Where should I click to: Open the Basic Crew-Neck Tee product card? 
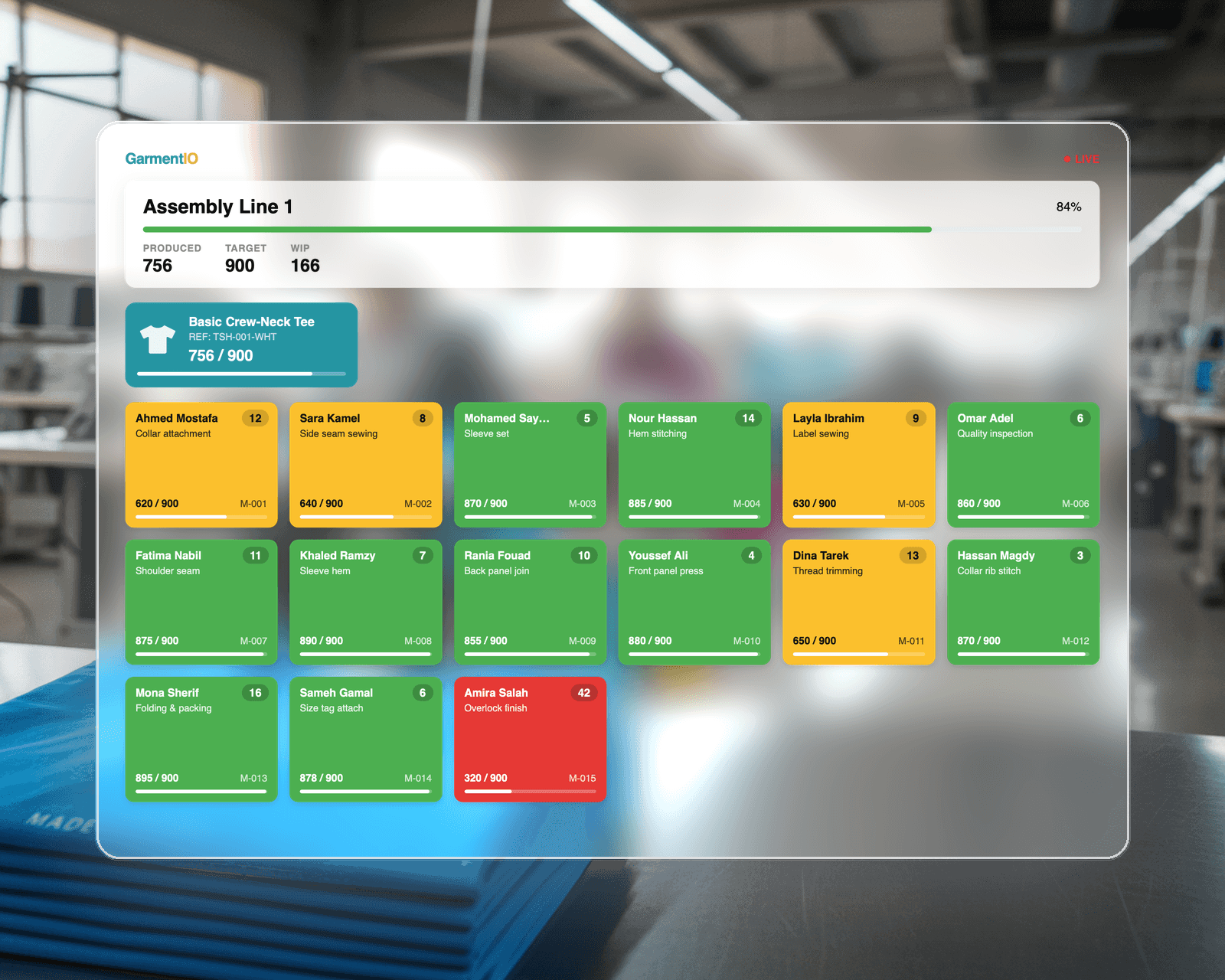pos(241,345)
